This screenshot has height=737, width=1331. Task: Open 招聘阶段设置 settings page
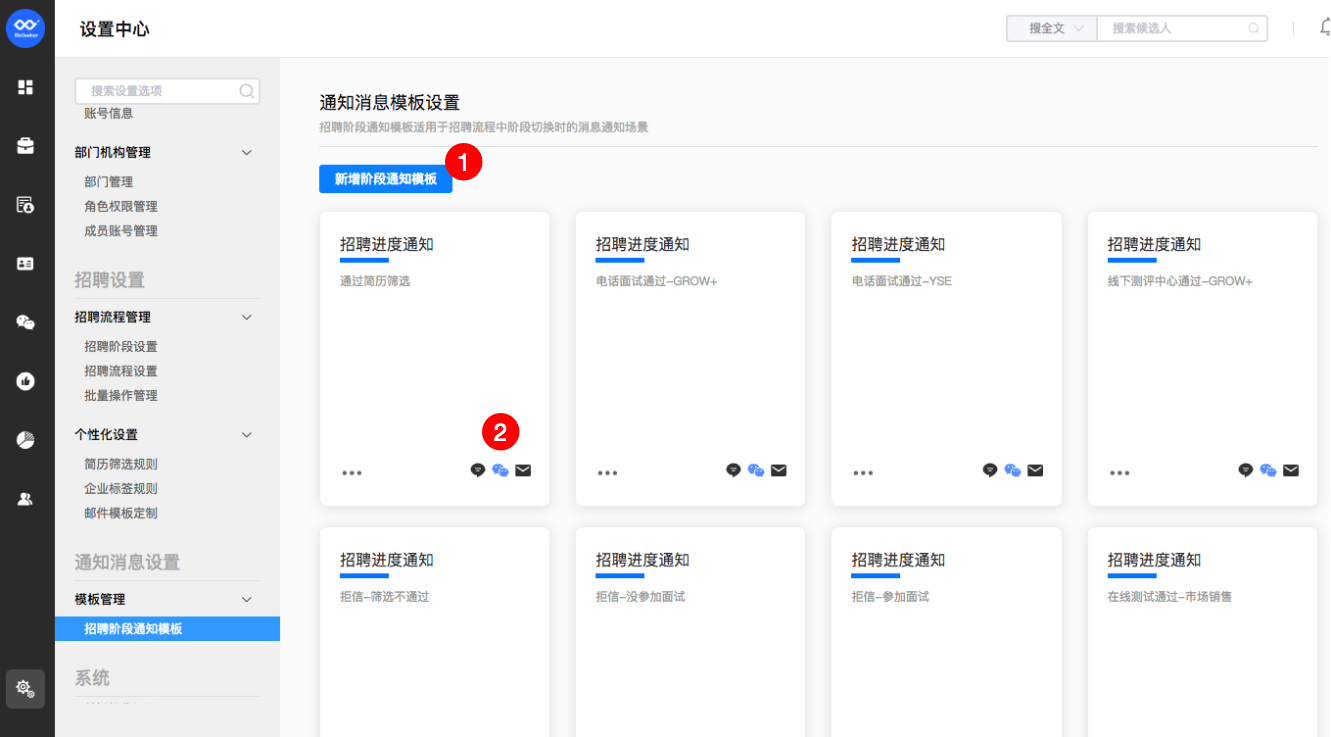(121, 347)
